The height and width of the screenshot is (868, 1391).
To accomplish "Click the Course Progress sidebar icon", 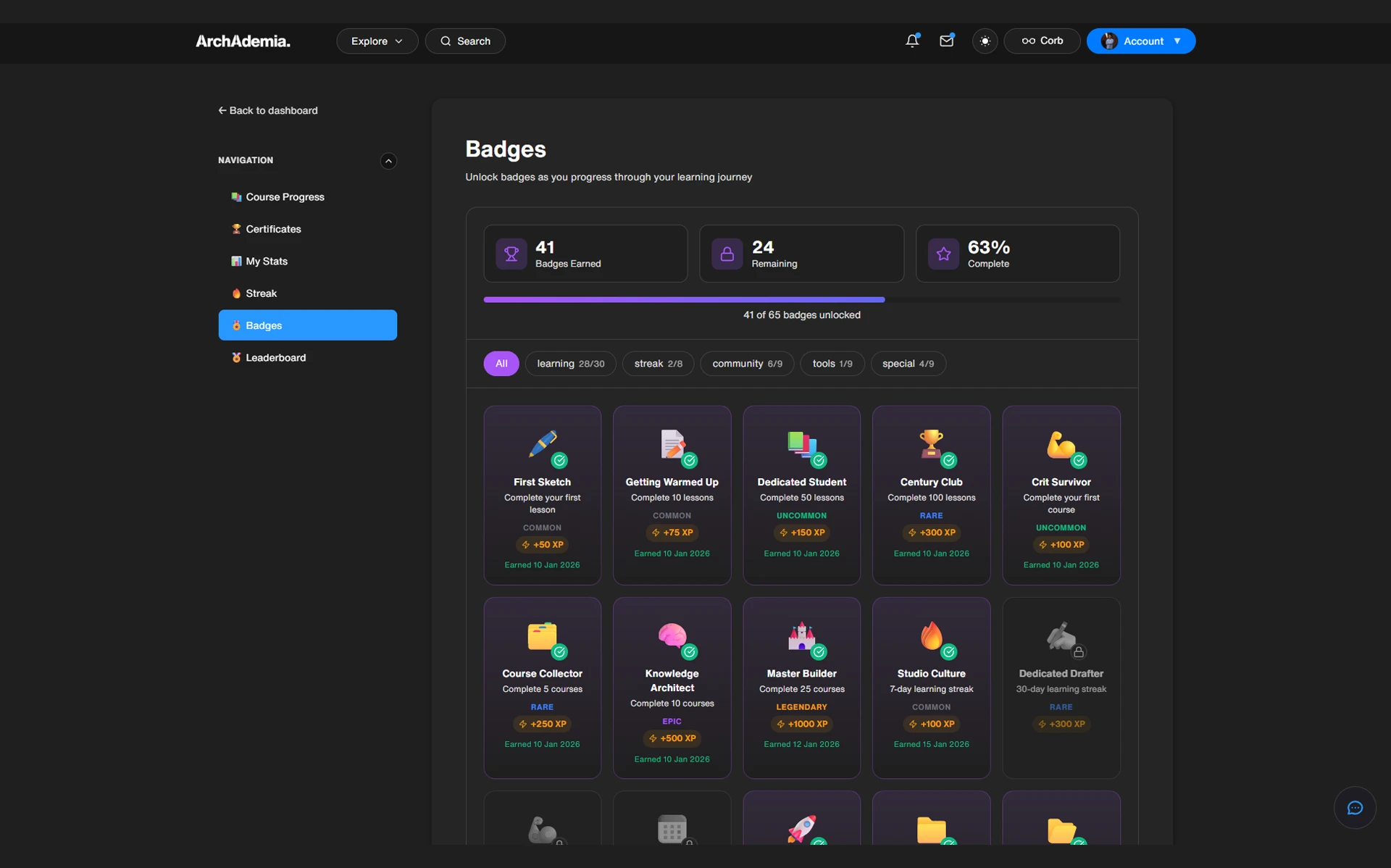I will click(235, 196).
